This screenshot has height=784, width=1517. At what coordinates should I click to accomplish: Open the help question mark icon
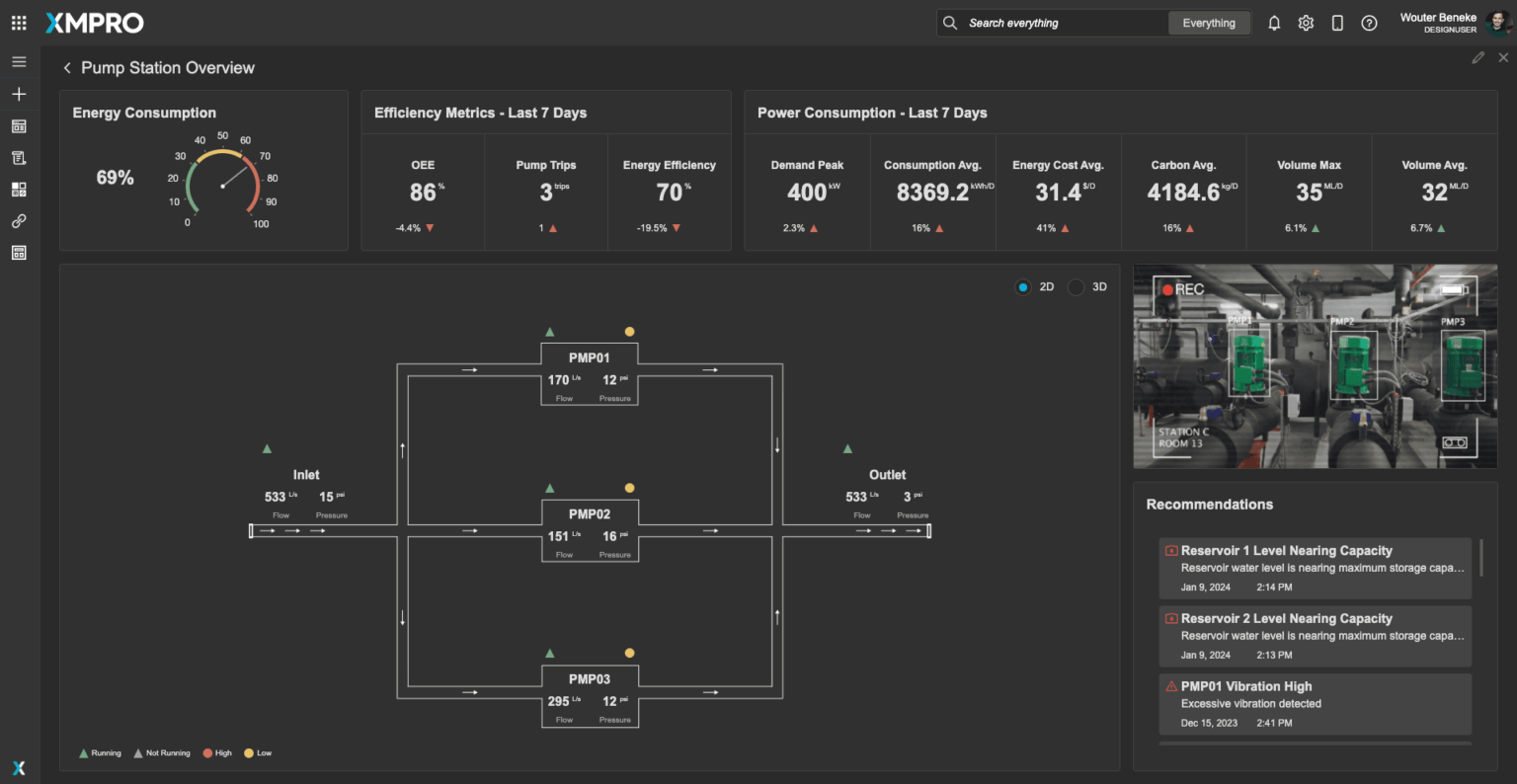point(1369,23)
